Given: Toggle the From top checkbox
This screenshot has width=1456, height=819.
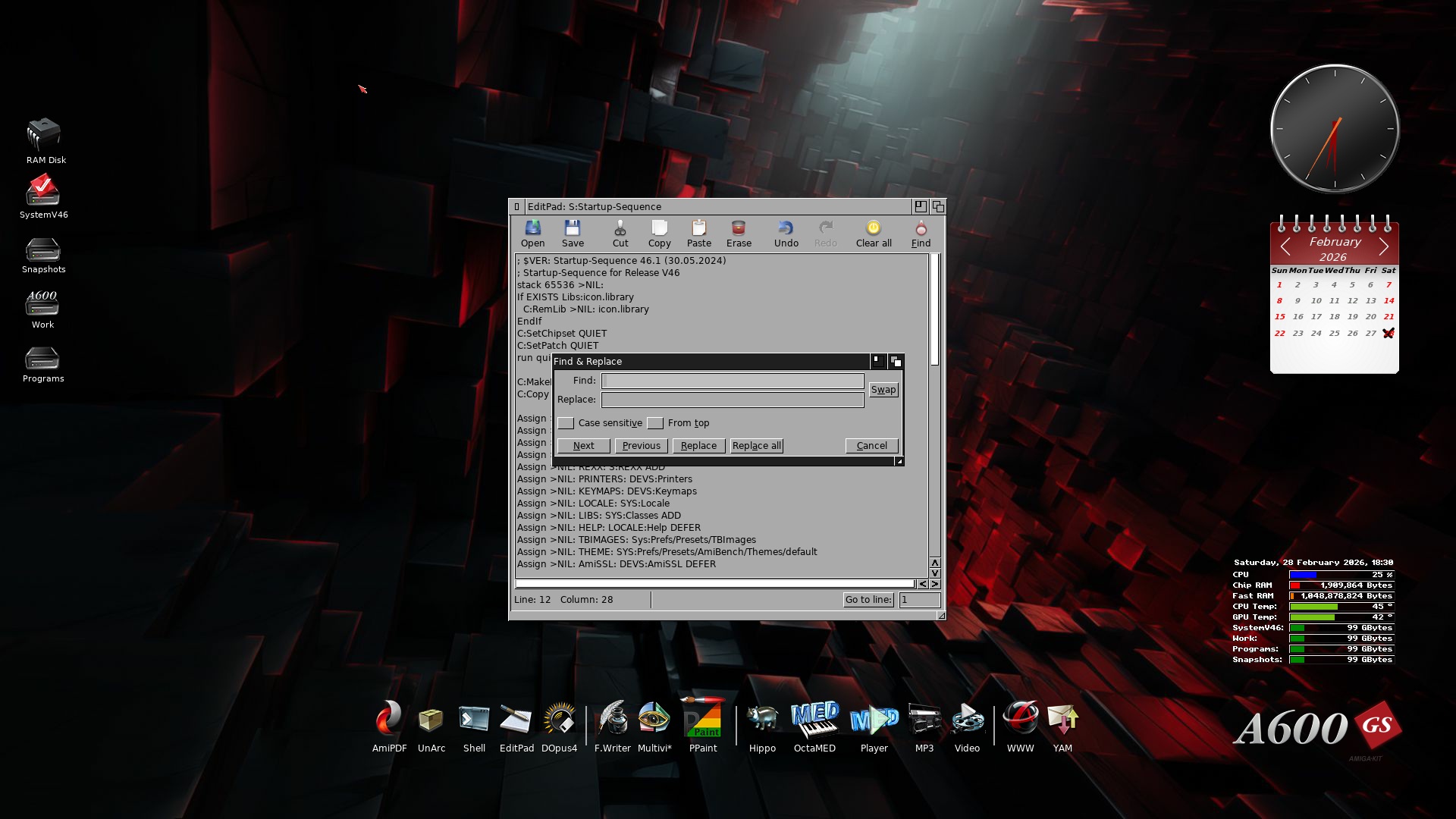Looking at the screenshot, I should 655,423.
